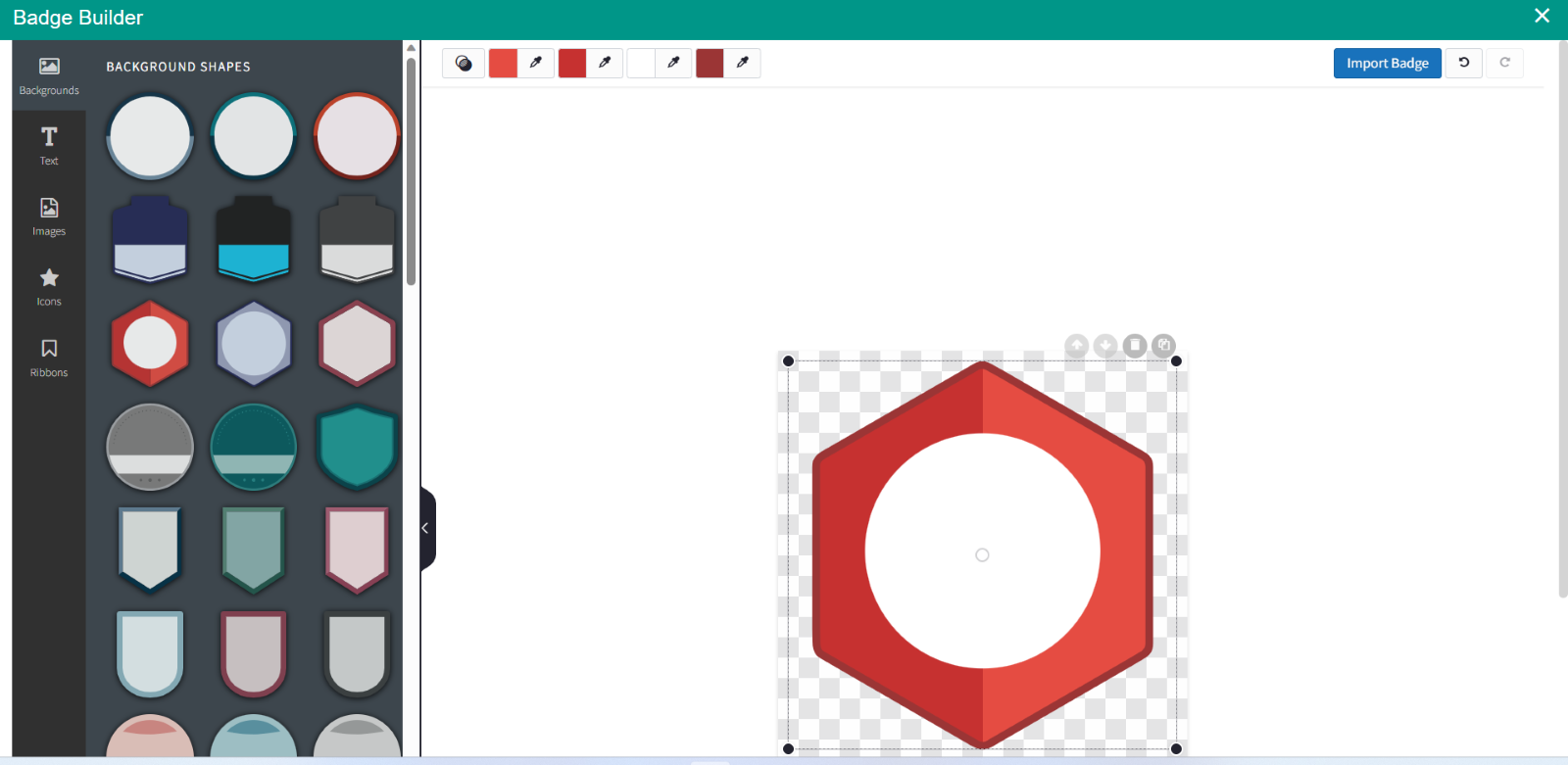Select the circle with red border

[357, 136]
